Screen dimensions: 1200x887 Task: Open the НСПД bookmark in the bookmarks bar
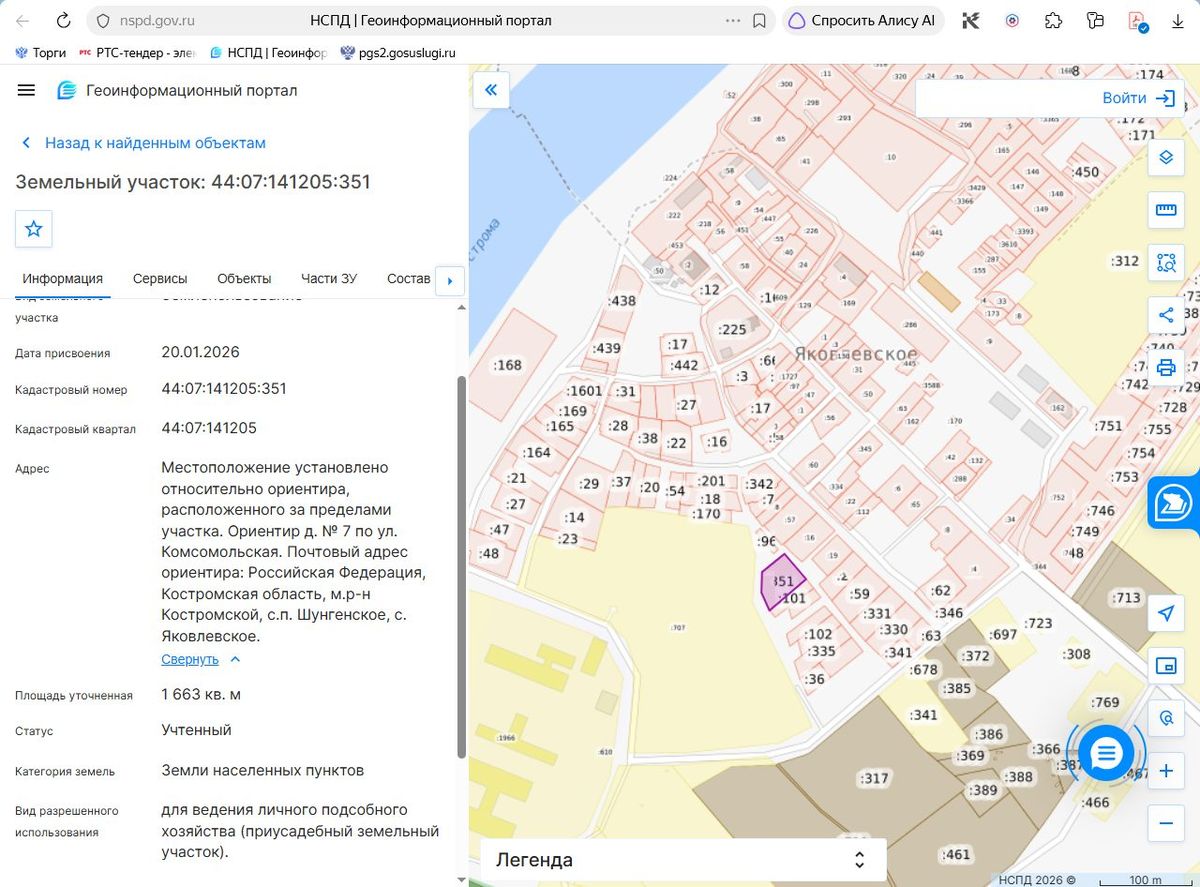coord(268,53)
